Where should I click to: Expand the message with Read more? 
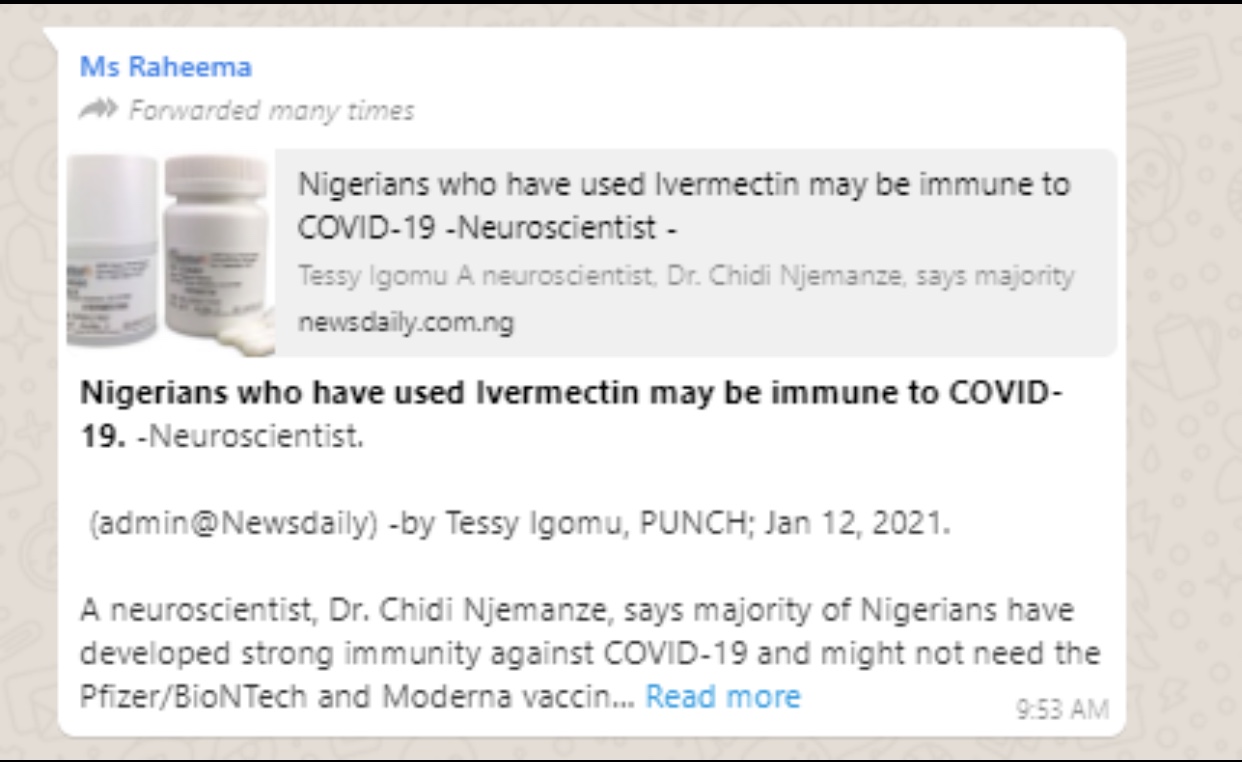pyautogui.click(x=722, y=696)
